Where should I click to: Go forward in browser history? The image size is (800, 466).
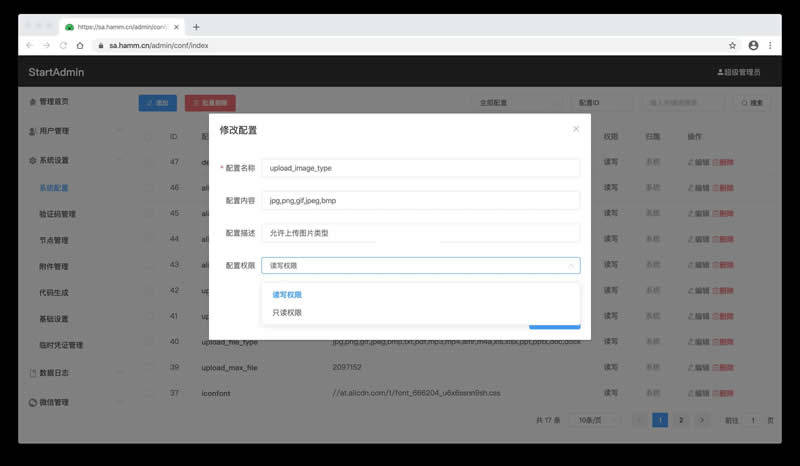click(46, 45)
